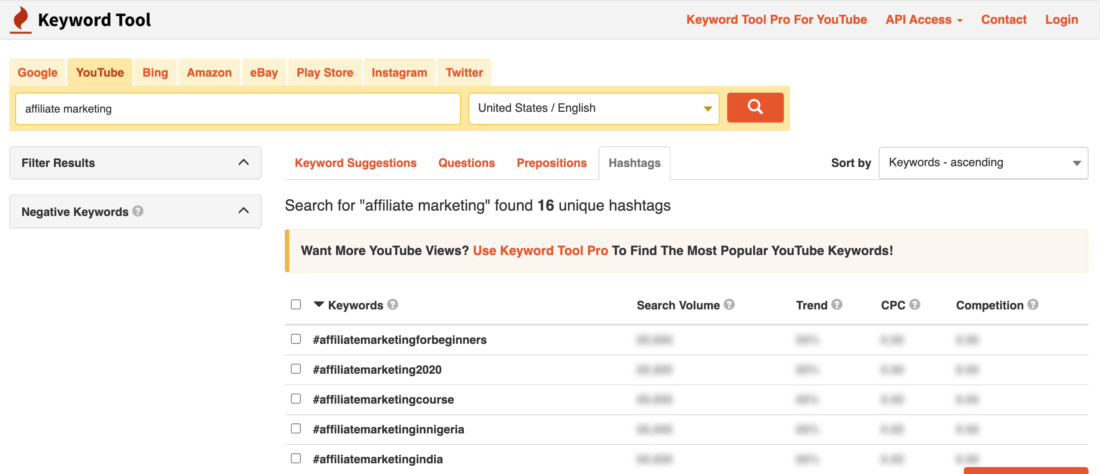Check the #affiliatemarketingforbeginners row checkbox
The width and height of the screenshot is (1100, 474).
click(x=296, y=339)
